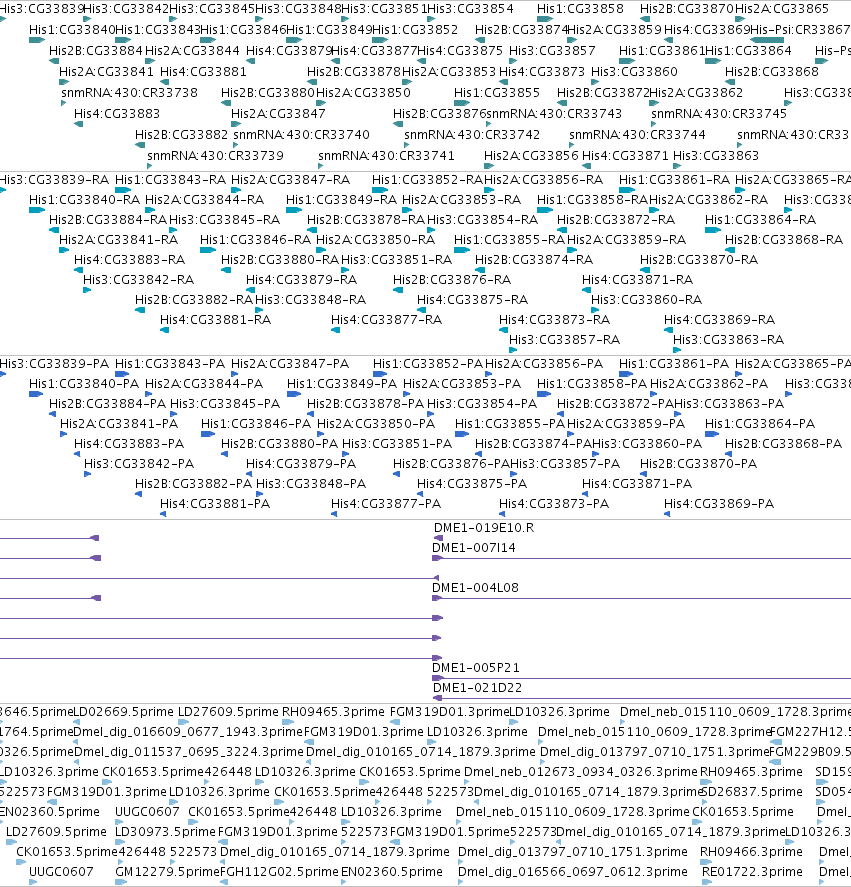Click the snmRNA:430:CR33743 label

554,114
